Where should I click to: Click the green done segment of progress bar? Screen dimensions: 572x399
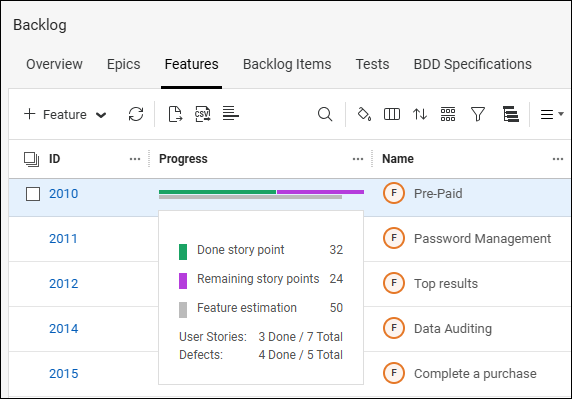(217, 192)
